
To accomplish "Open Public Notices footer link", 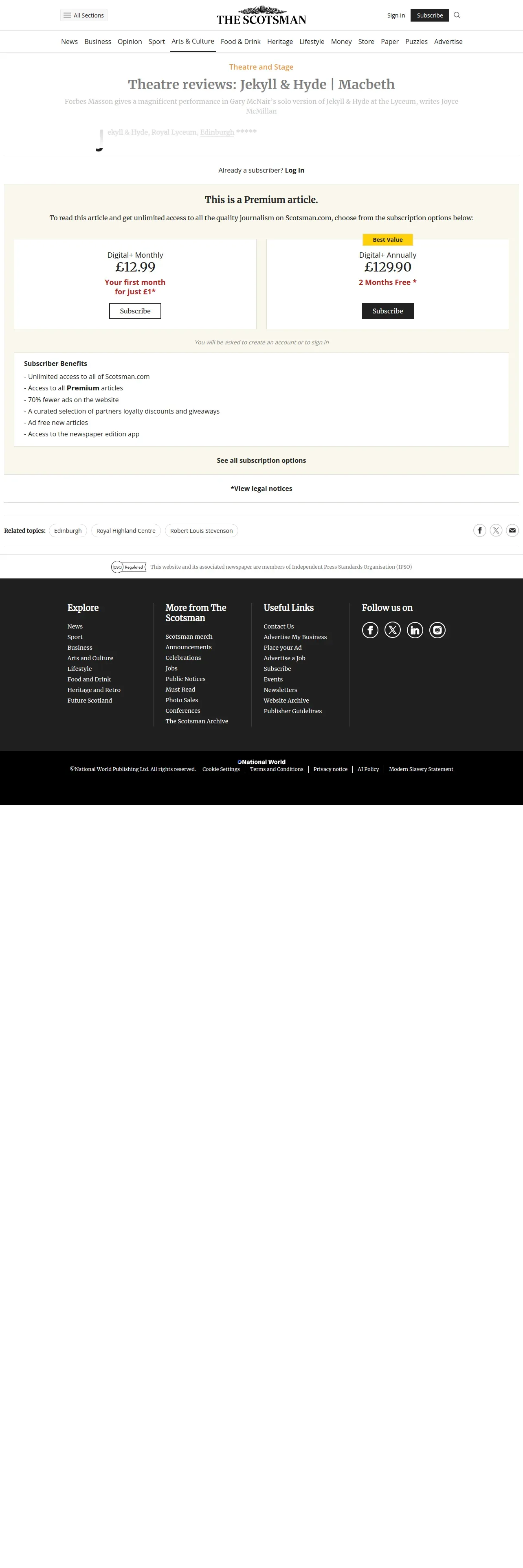I will tap(185, 679).
